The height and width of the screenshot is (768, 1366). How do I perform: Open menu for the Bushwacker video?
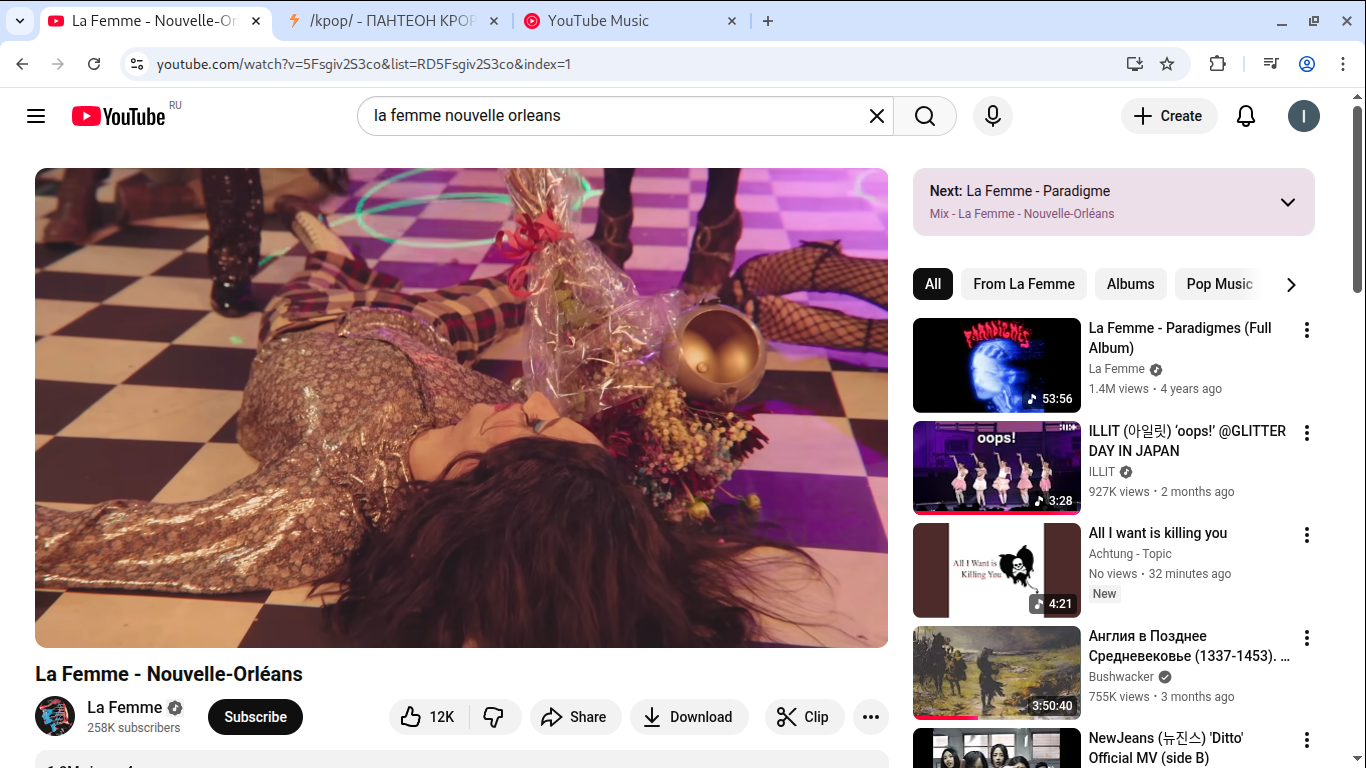coord(1306,638)
